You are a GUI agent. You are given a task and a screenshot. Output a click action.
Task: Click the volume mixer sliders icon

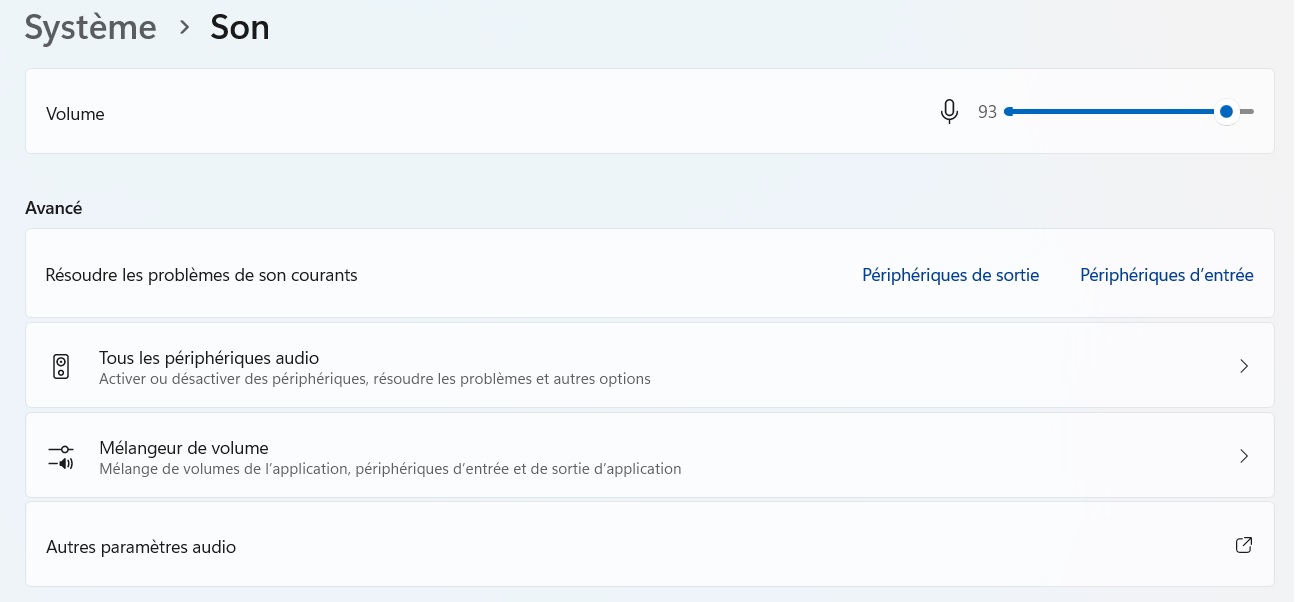61,456
